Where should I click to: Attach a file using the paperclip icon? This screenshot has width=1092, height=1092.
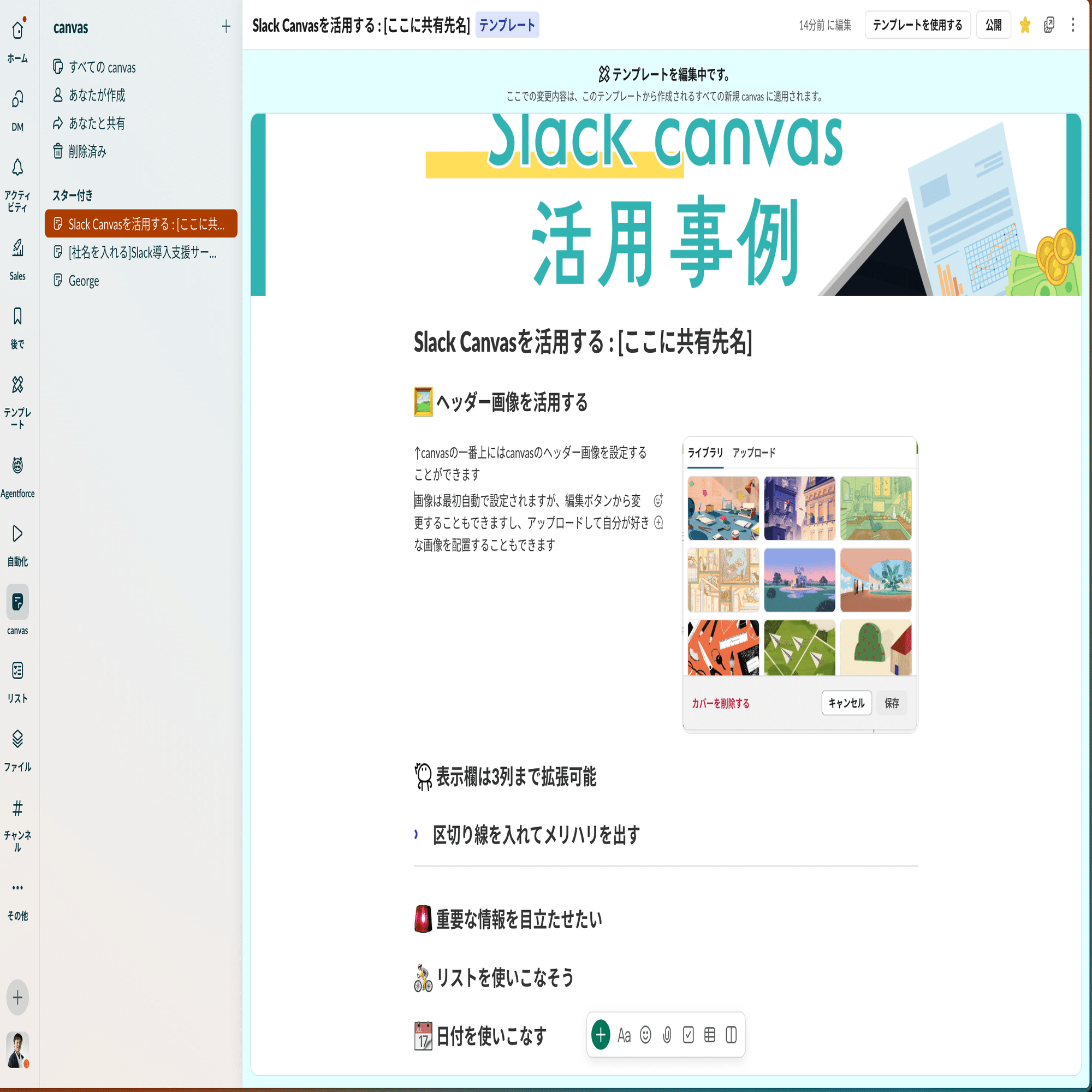[667, 1035]
